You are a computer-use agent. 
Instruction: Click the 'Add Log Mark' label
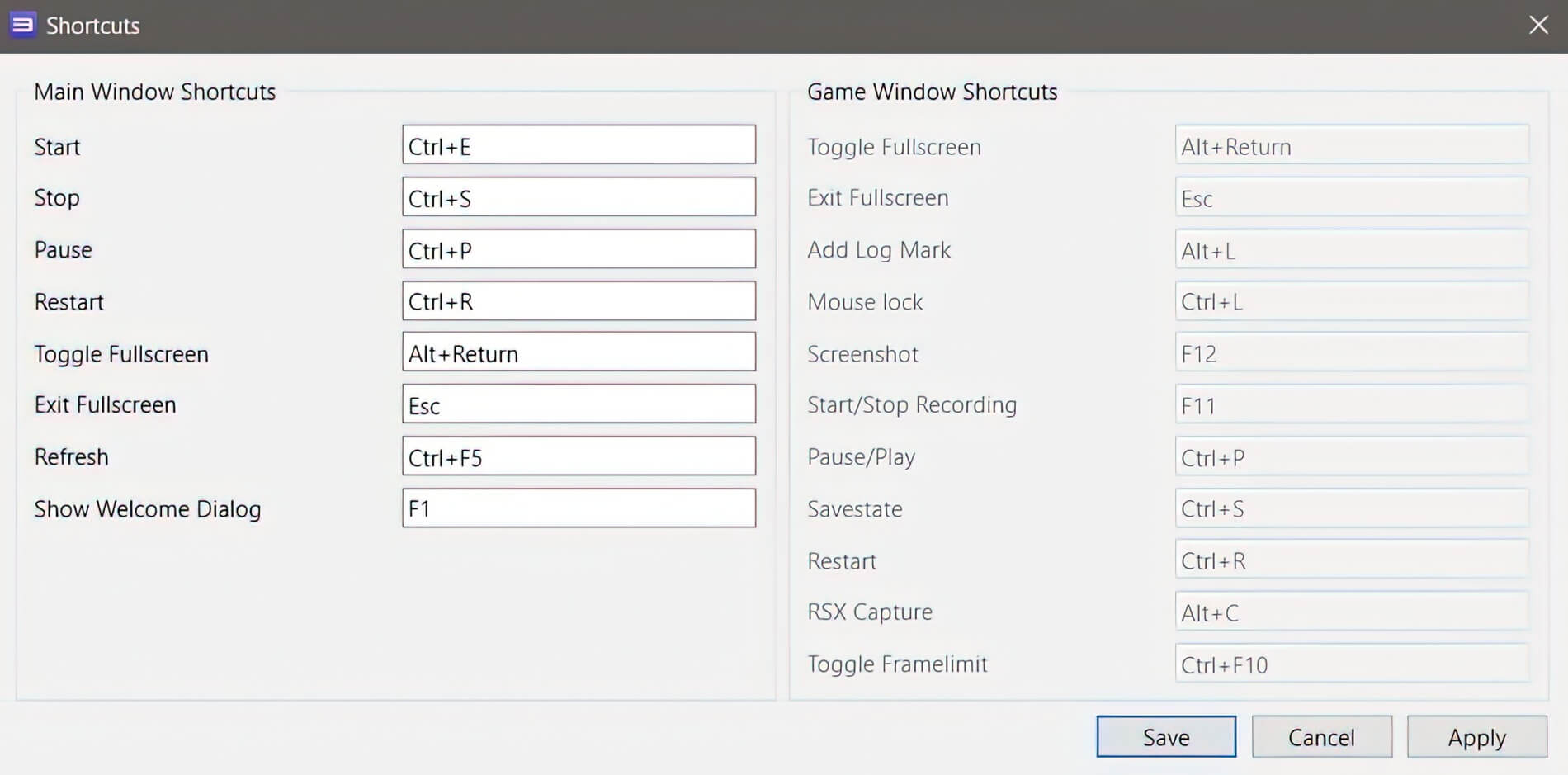coord(879,250)
